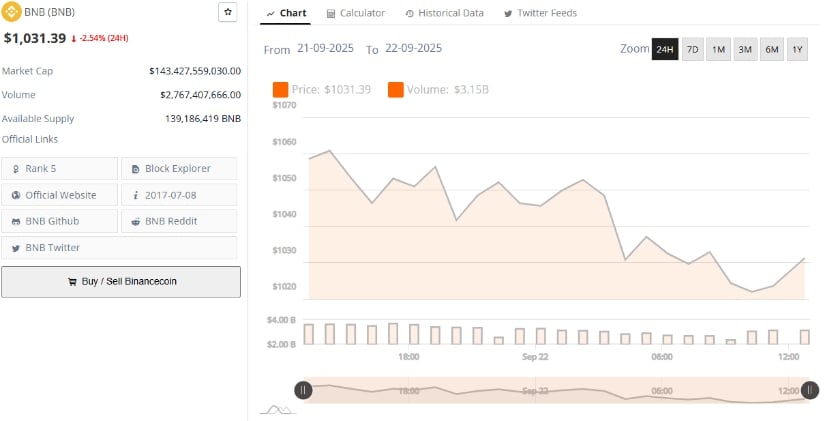The height and width of the screenshot is (421, 825).
Task: Select the 1Y zoom option
Action: coord(797,49)
